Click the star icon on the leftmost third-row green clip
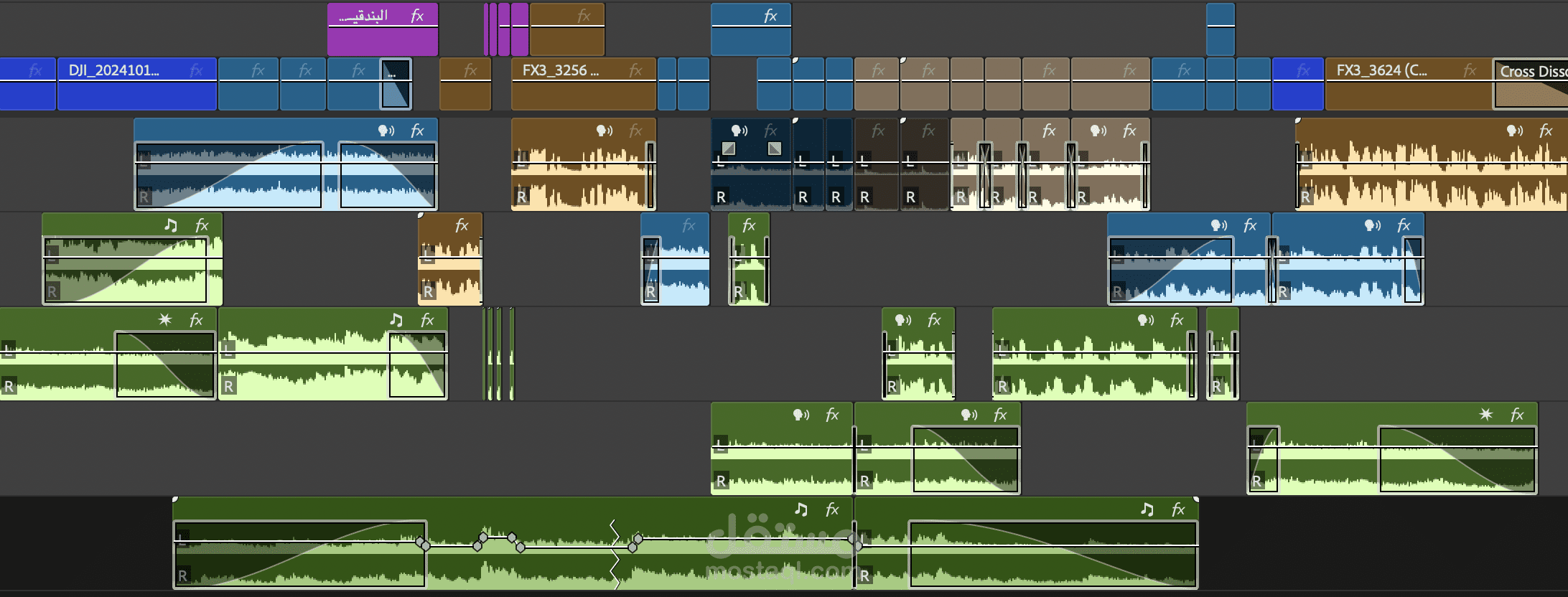The image size is (1568, 597). [165, 320]
